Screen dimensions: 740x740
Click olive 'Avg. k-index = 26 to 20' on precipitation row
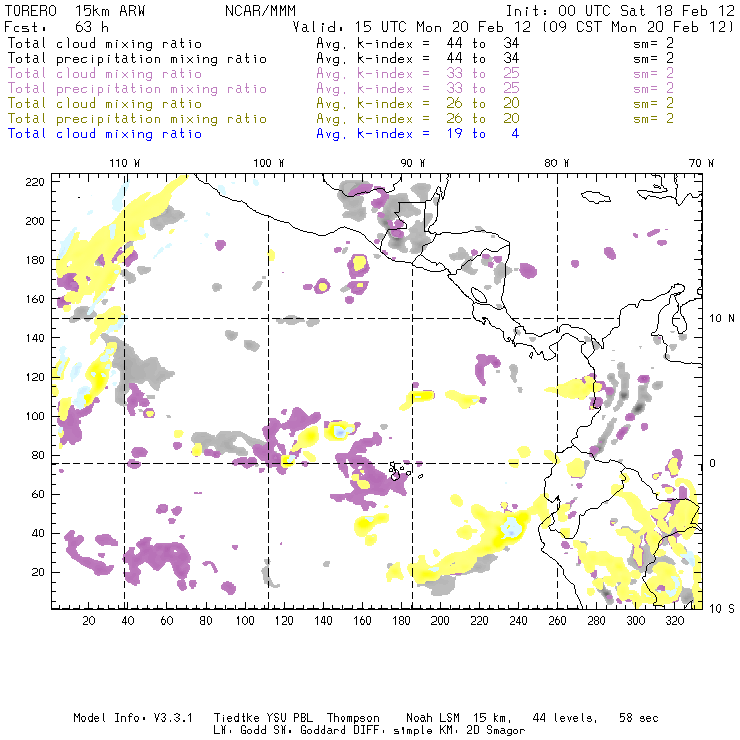[x=418, y=118]
